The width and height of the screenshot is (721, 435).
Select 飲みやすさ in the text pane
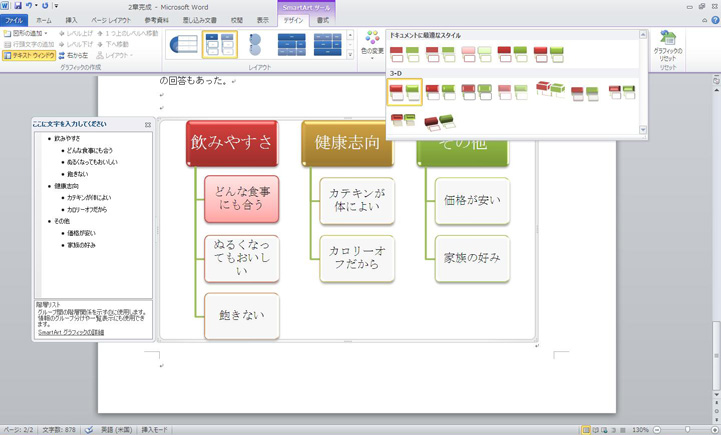pyautogui.click(x=67, y=138)
